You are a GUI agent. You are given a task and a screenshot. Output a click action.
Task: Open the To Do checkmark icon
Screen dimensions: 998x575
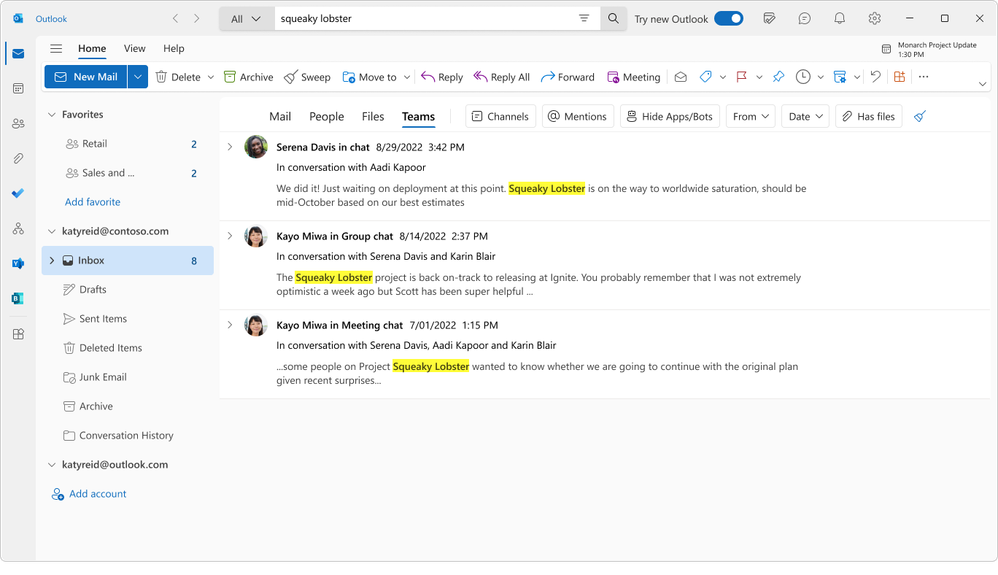(18, 193)
